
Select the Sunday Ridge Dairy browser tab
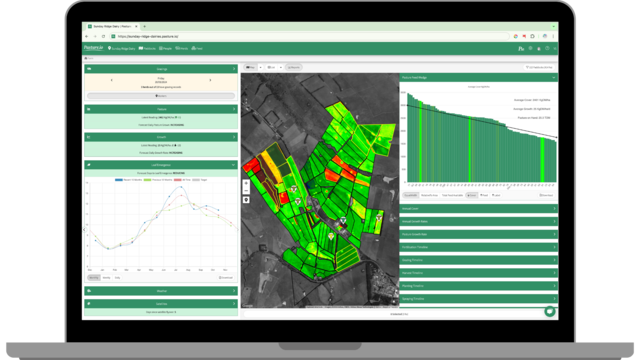point(113,27)
